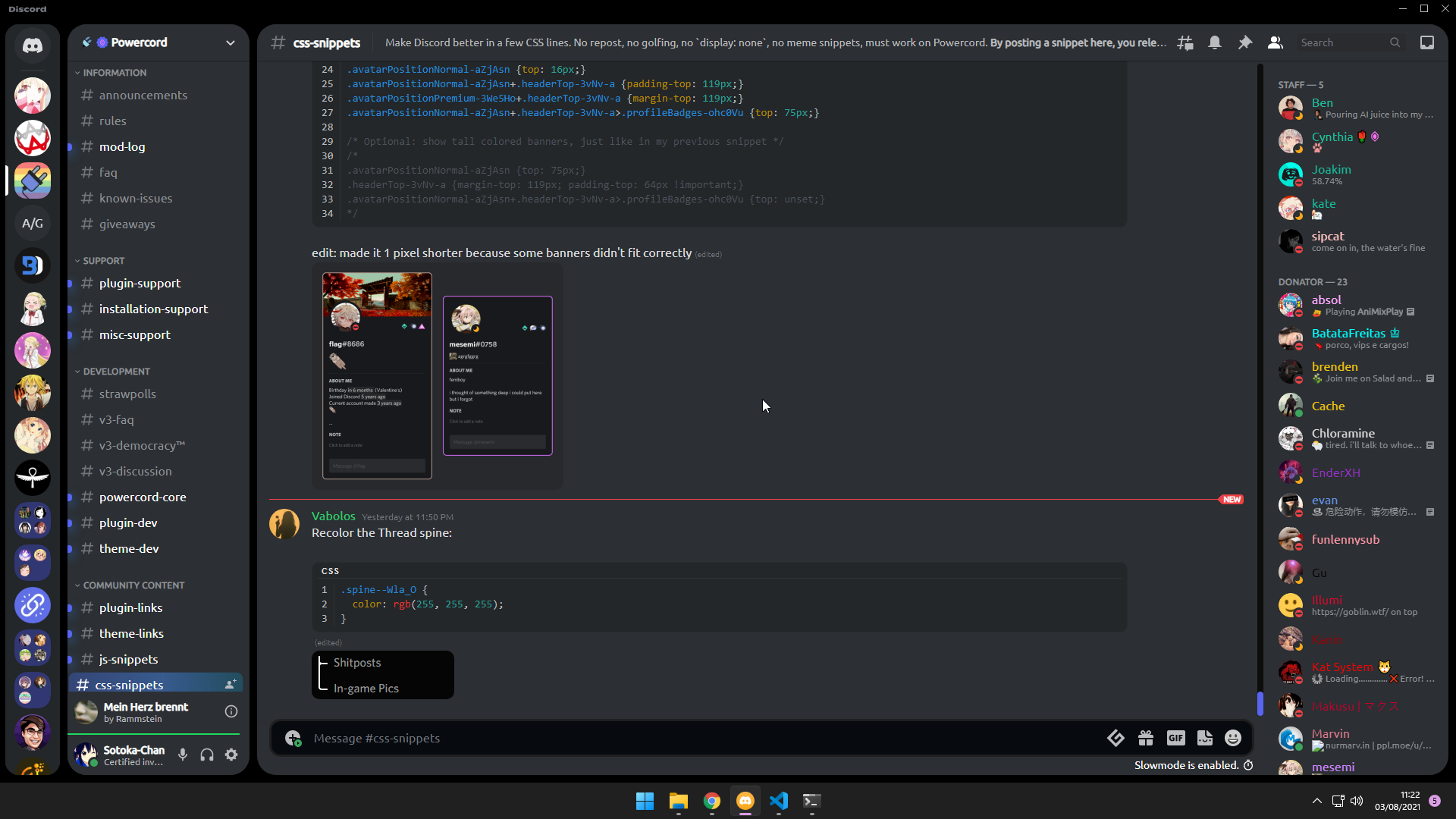Open the GIF picker
1456x819 pixels.
(1175, 738)
